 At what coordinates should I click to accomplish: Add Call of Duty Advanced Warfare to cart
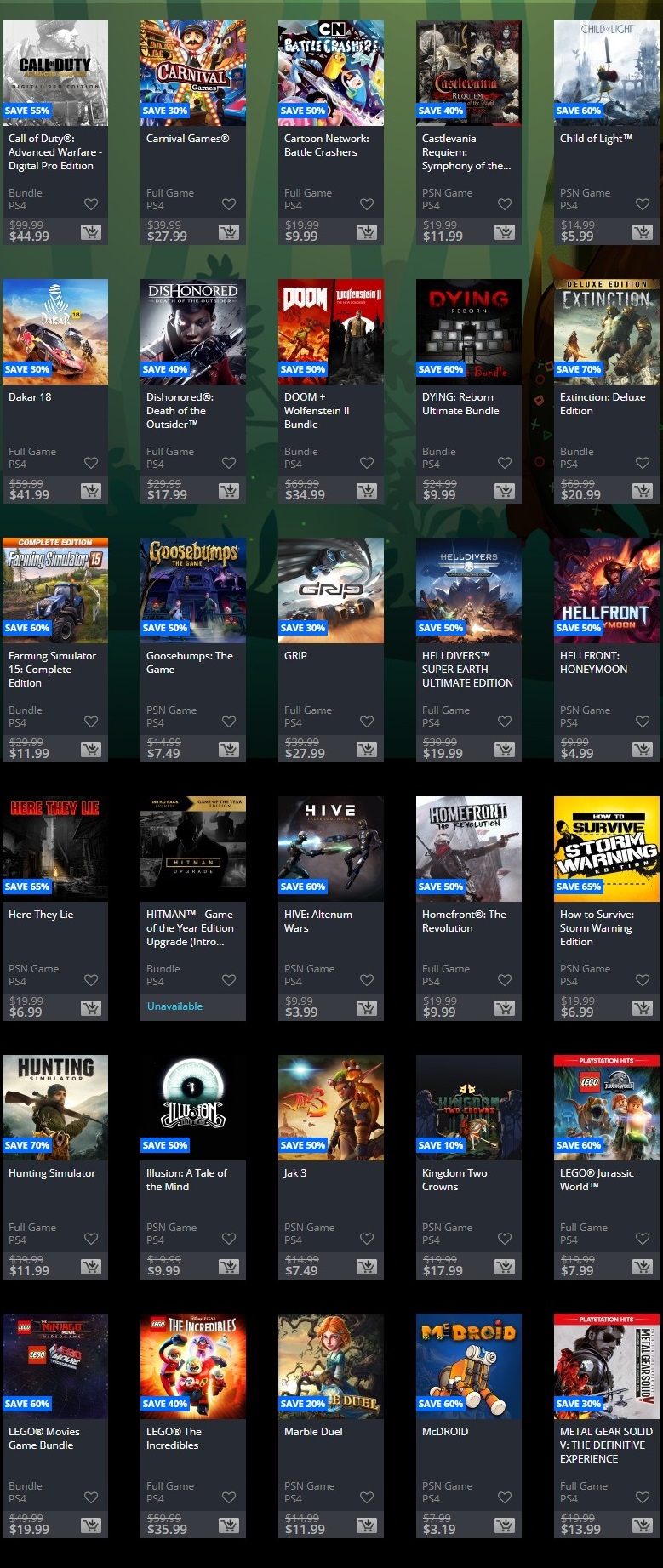(90, 231)
